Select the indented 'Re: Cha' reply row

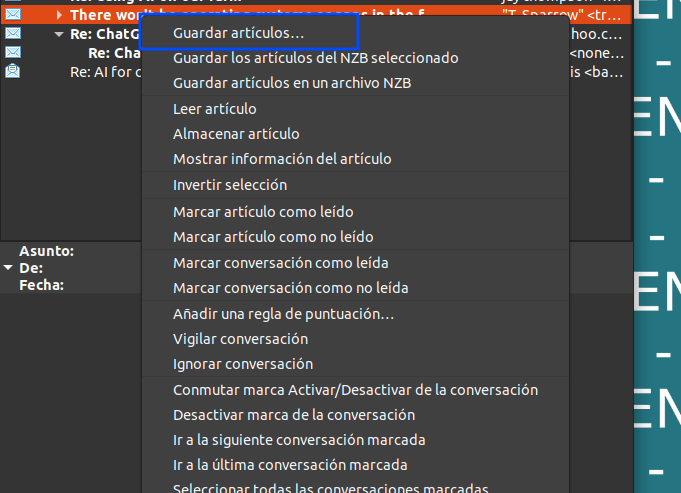115,53
